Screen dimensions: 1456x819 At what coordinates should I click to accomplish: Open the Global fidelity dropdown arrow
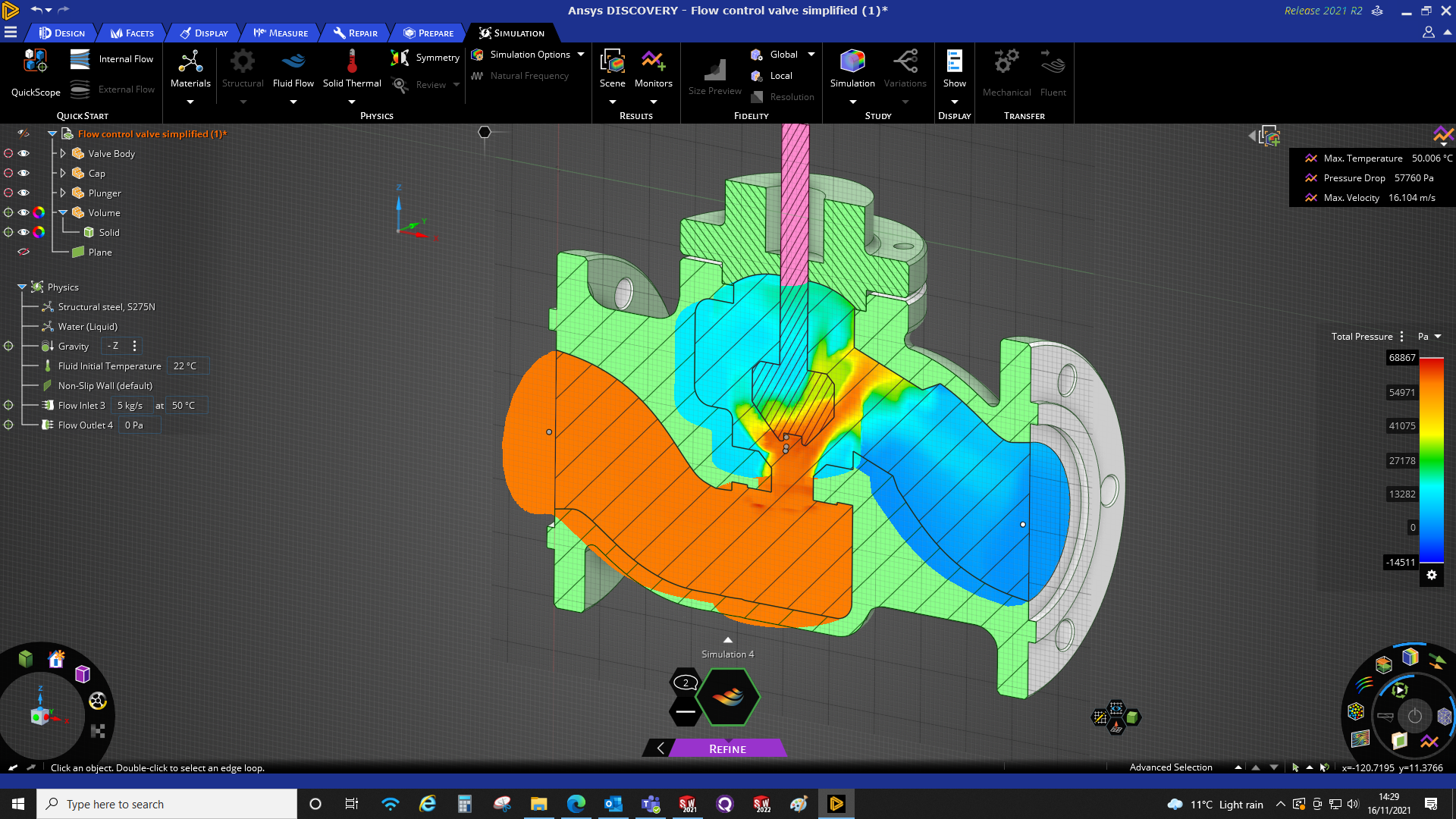pyautogui.click(x=811, y=55)
